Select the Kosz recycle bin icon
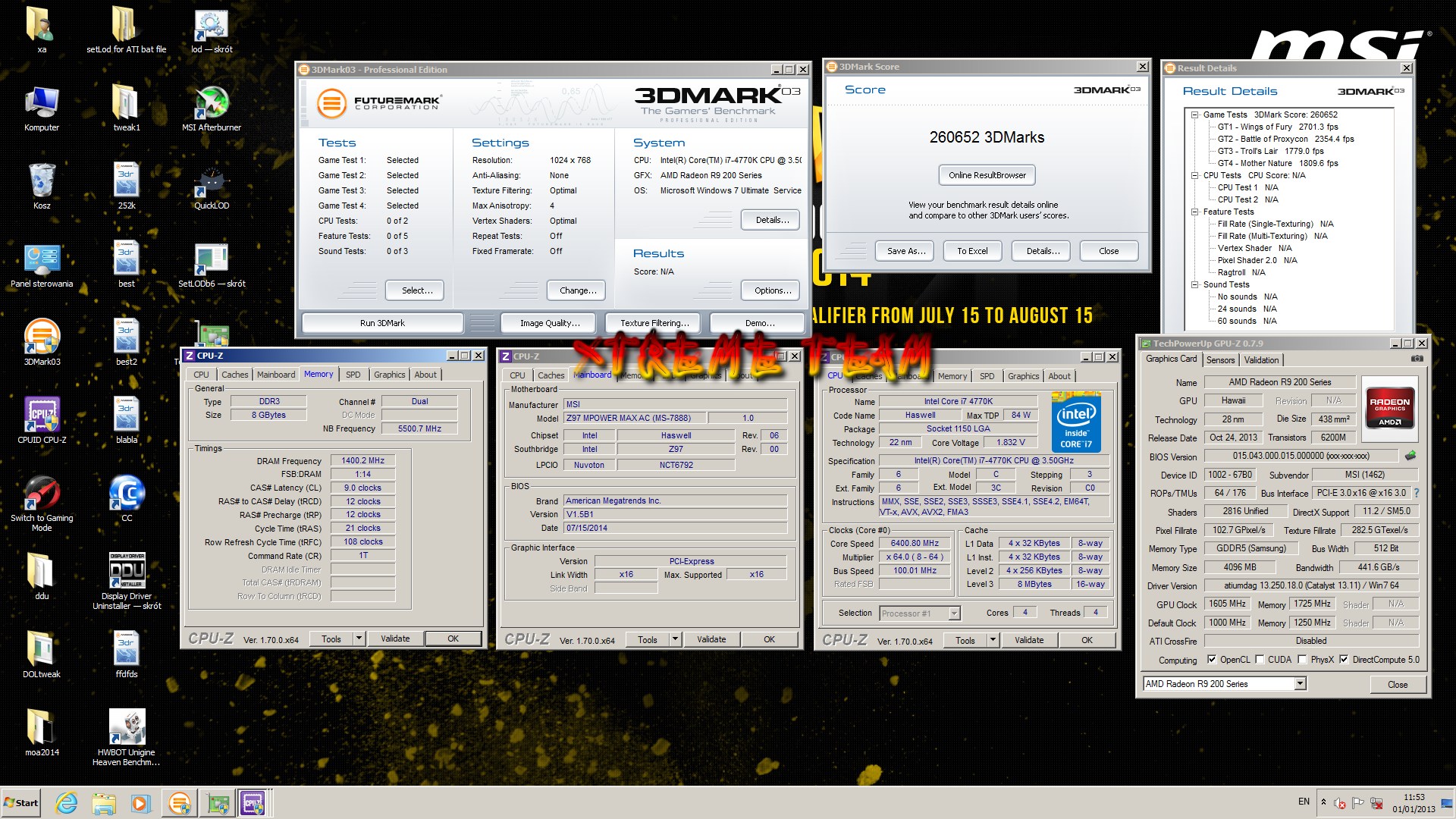The height and width of the screenshot is (819, 1456). [x=42, y=187]
